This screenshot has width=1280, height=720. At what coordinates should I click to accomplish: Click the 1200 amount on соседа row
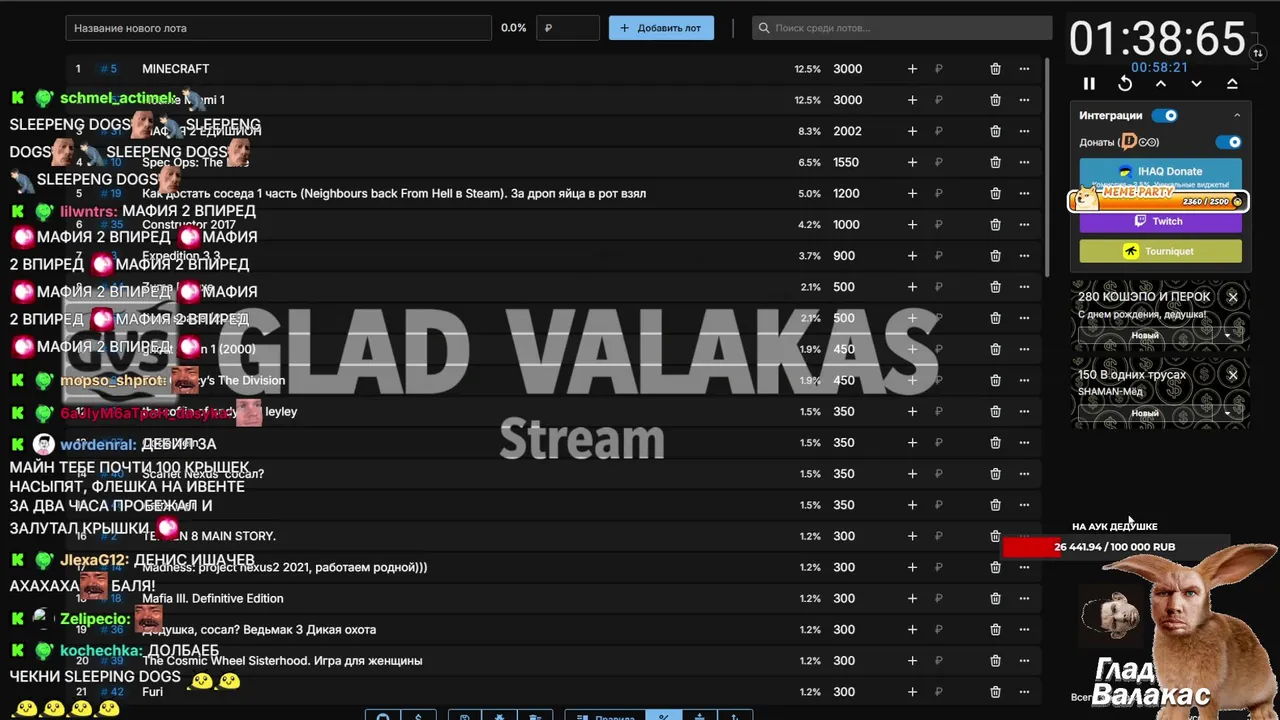846,194
